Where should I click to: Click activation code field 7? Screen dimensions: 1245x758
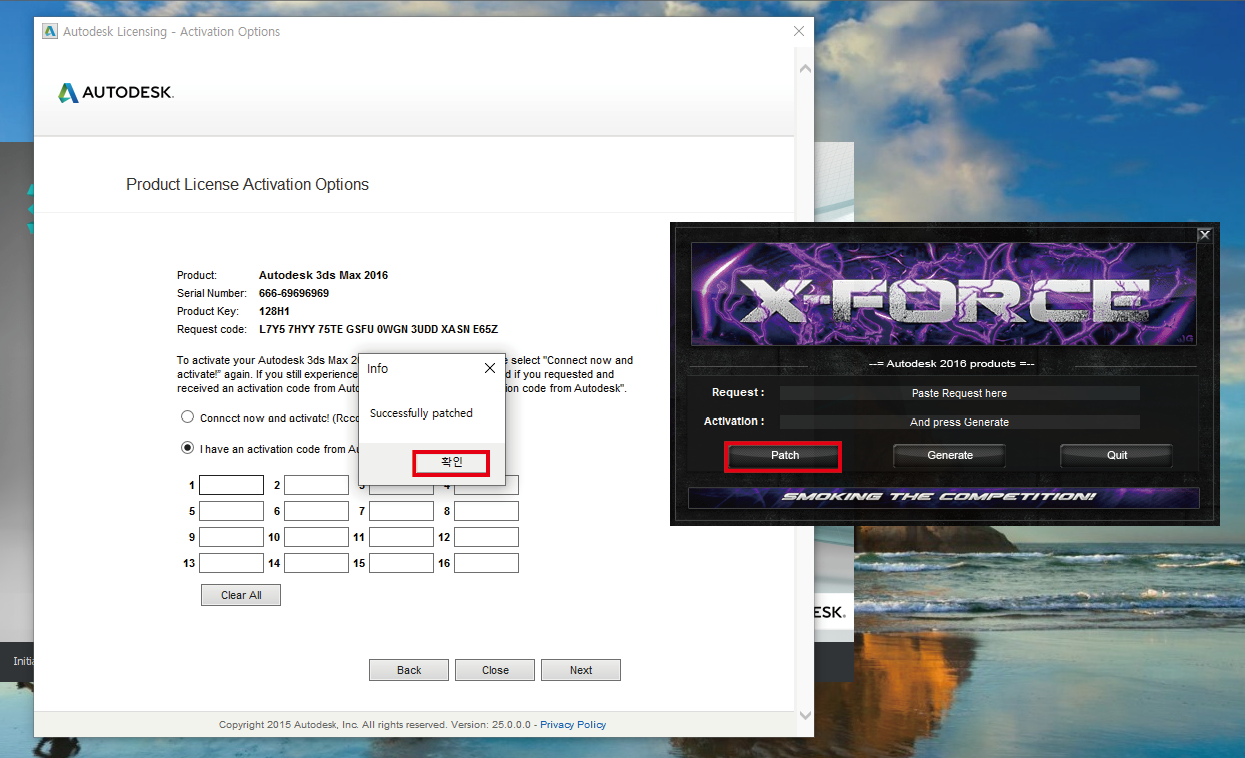pyautogui.click(x=401, y=511)
